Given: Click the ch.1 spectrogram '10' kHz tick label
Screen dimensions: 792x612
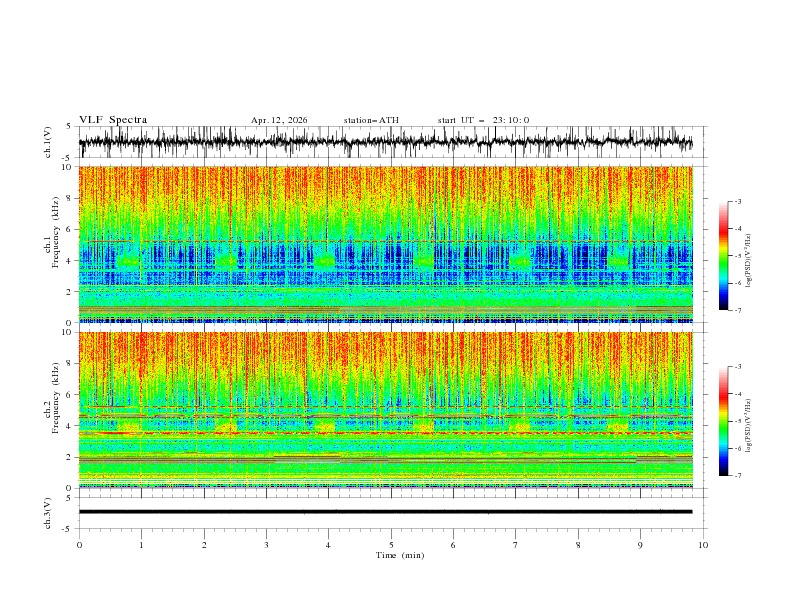Looking at the screenshot, I should pyautogui.click(x=66, y=167).
